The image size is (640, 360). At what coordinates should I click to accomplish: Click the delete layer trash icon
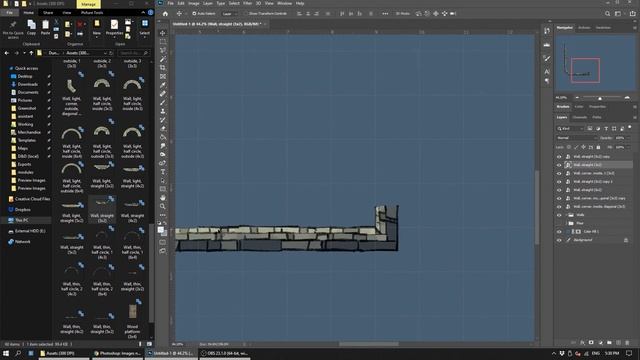point(627,342)
